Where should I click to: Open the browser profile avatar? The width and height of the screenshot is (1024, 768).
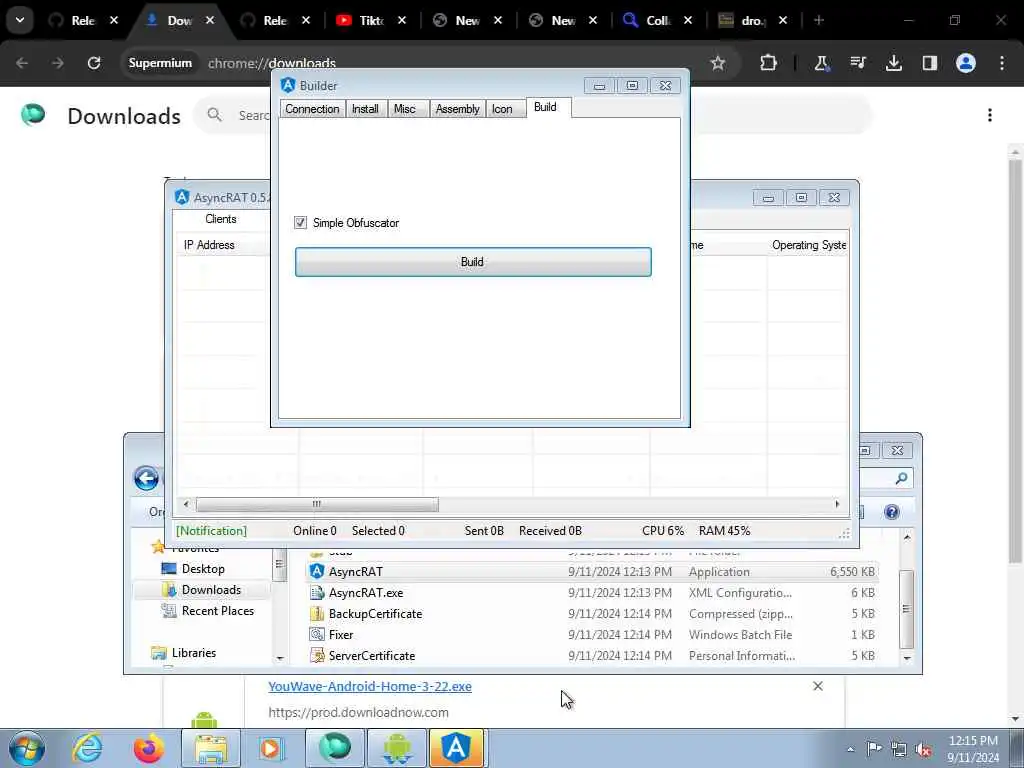pyautogui.click(x=966, y=63)
